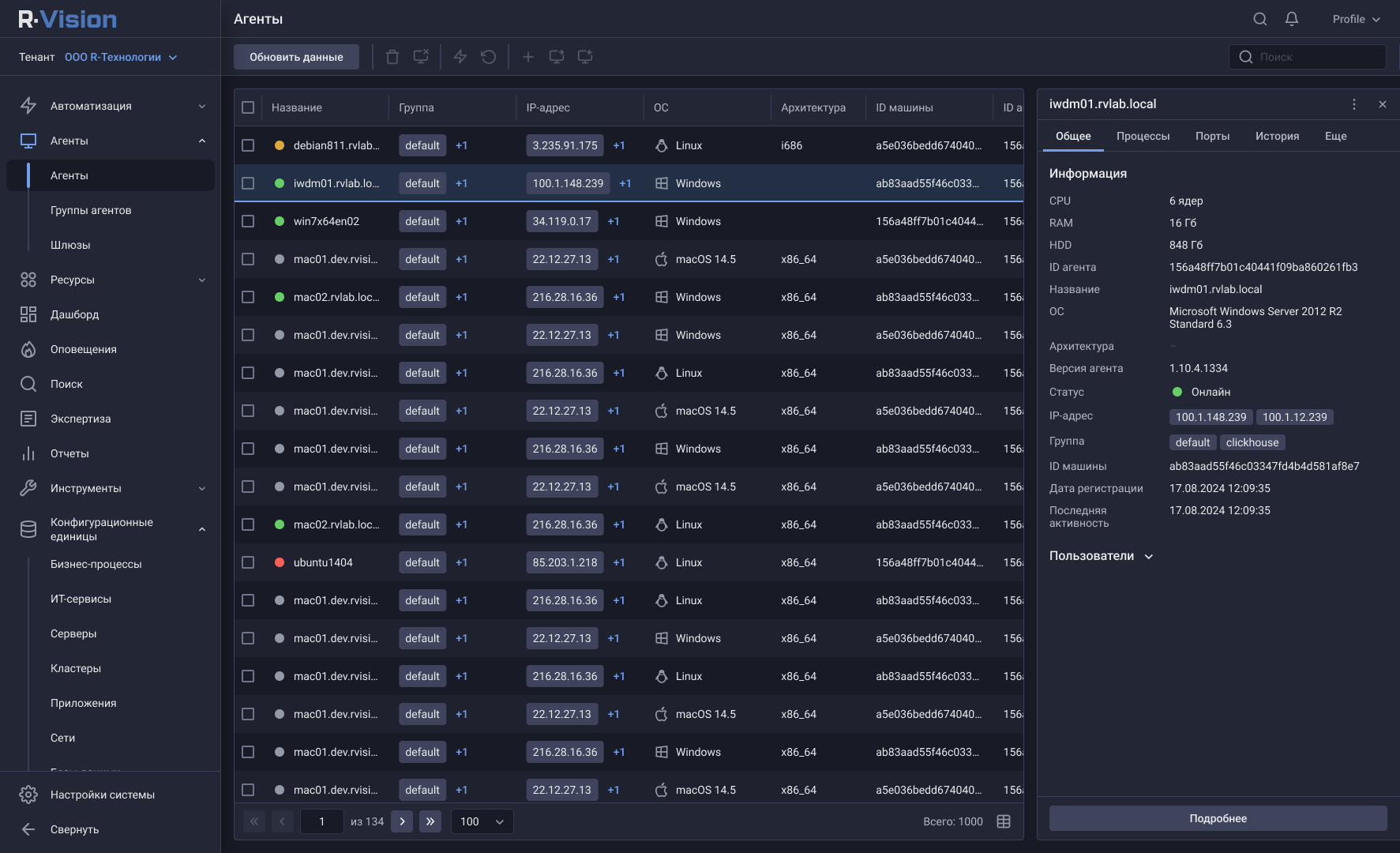Click +1 beside 3.235.91.175 address
This screenshot has height=853, width=1400.
(x=619, y=145)
